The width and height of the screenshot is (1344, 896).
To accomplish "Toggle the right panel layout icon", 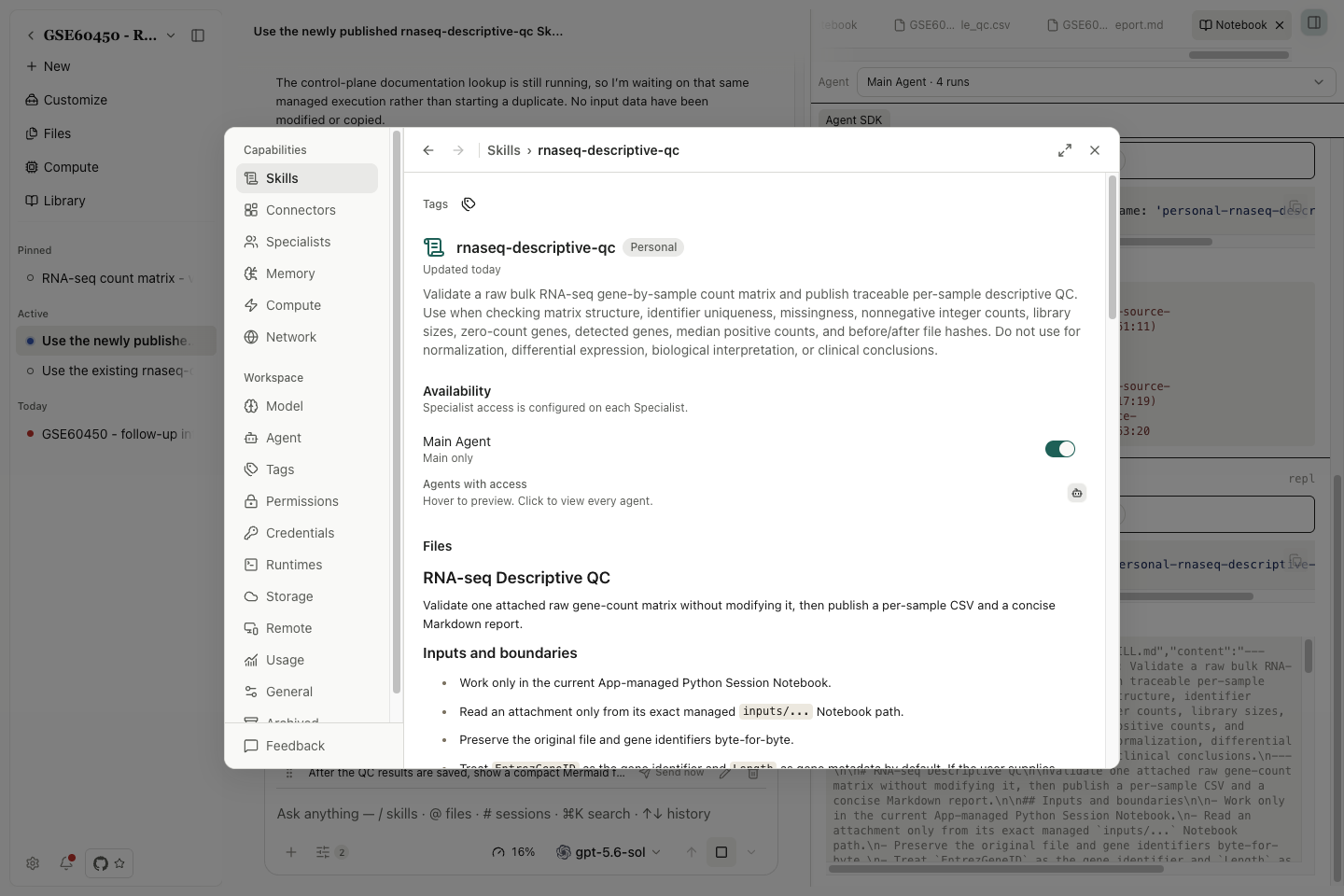I will point(1314,23).
